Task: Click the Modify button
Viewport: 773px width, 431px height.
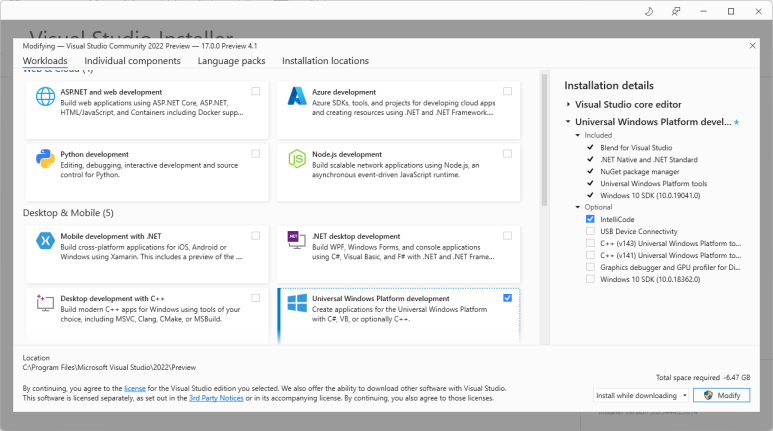Action: (721, 395)
